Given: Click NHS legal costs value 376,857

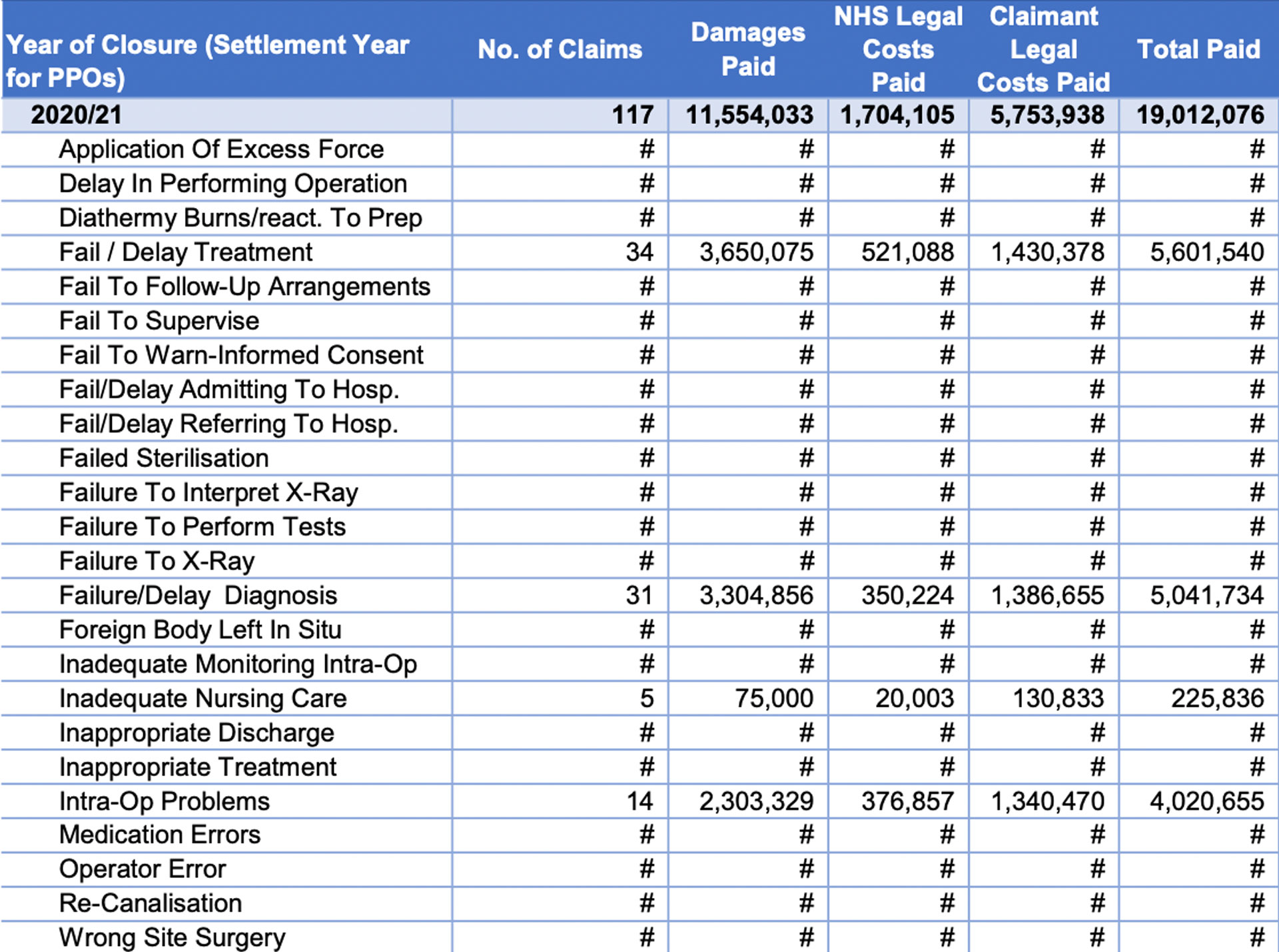Looking at the screenshot, I should point(907,801).
